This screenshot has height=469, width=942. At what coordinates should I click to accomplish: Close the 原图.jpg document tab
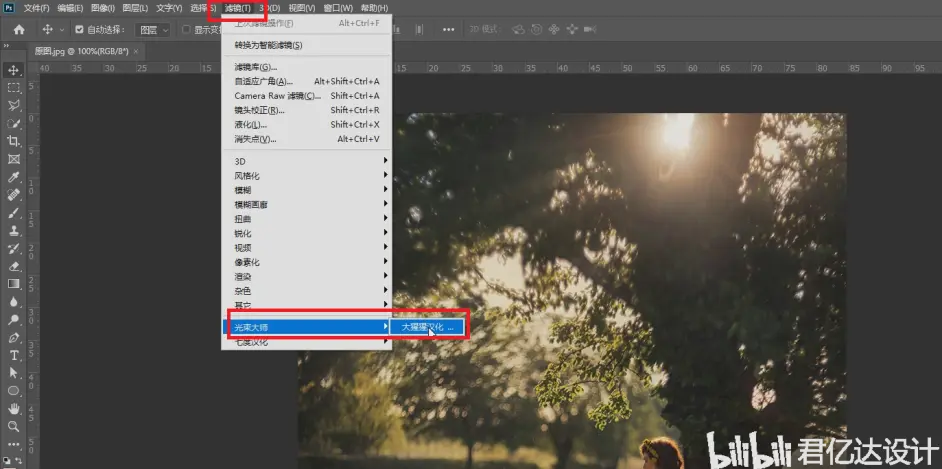136,52
